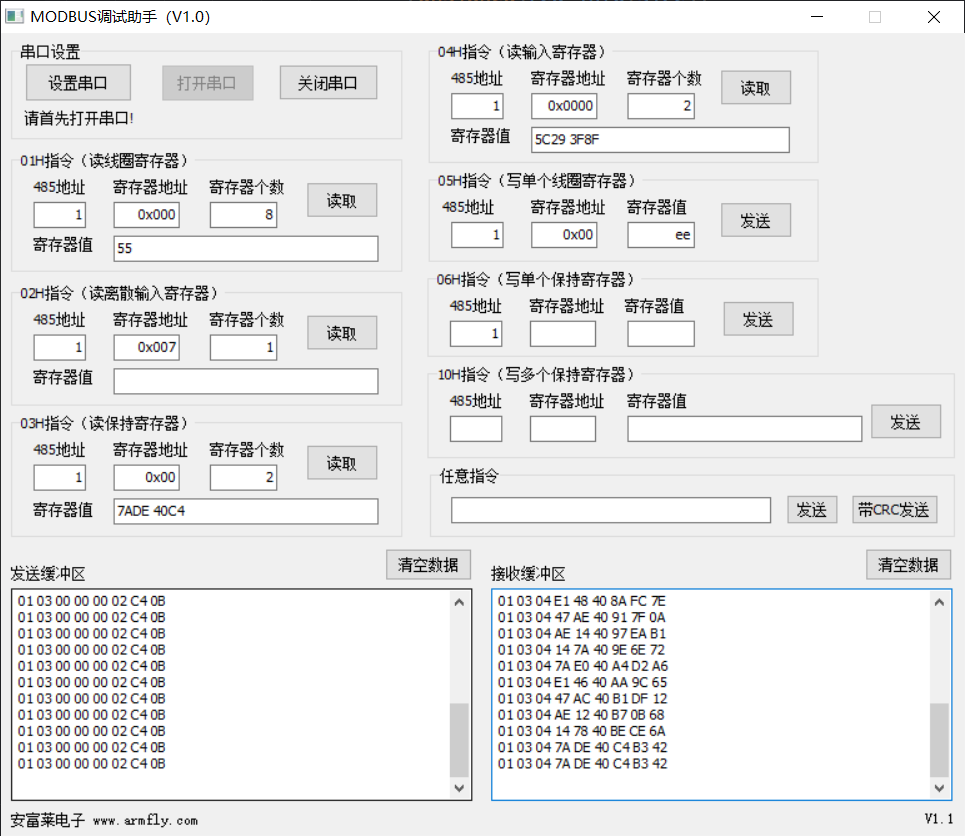Click the 关闭串口 button

pos(328,83)
